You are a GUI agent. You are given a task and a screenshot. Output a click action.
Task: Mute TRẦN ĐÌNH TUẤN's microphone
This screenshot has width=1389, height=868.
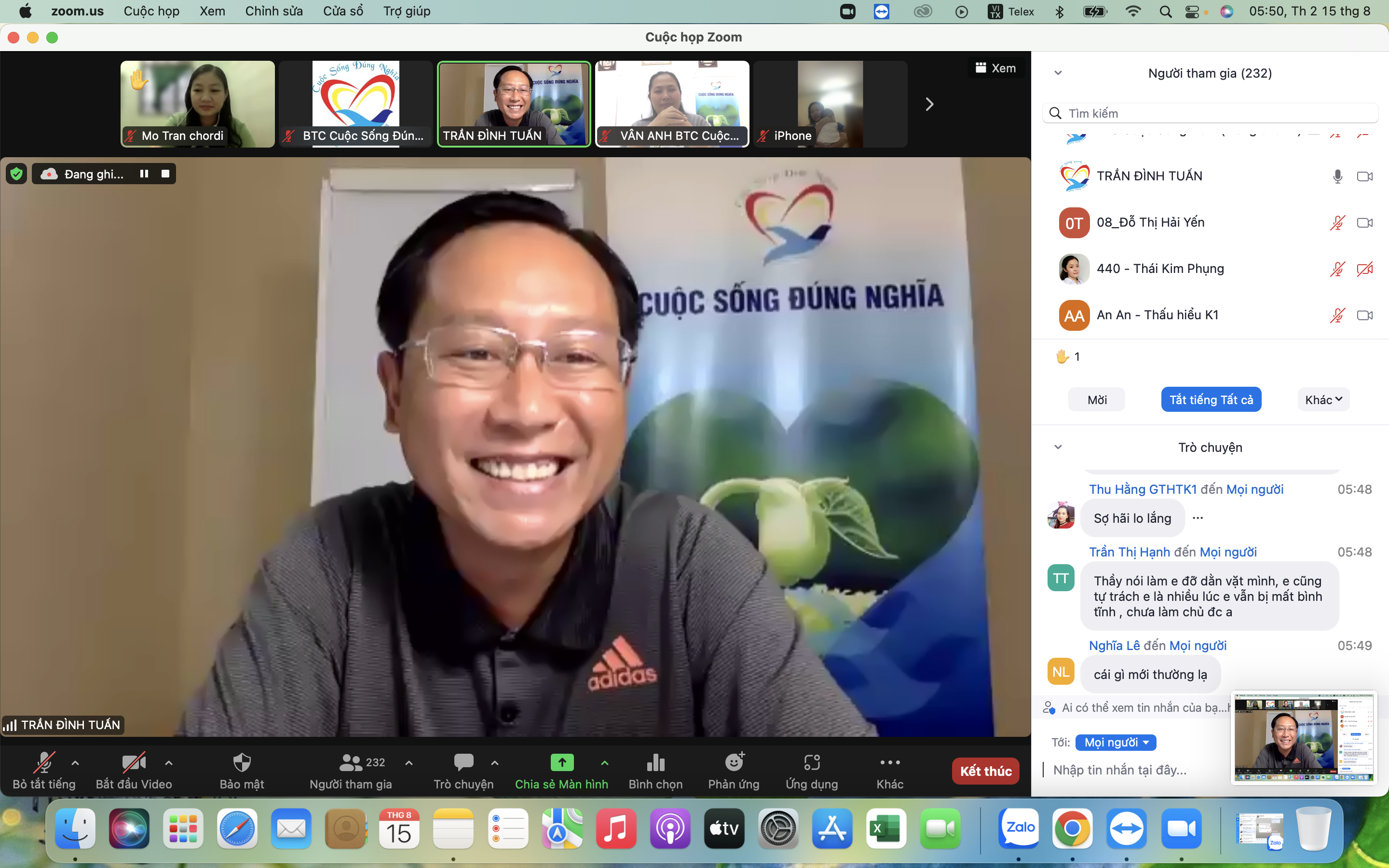(1337, 176)
